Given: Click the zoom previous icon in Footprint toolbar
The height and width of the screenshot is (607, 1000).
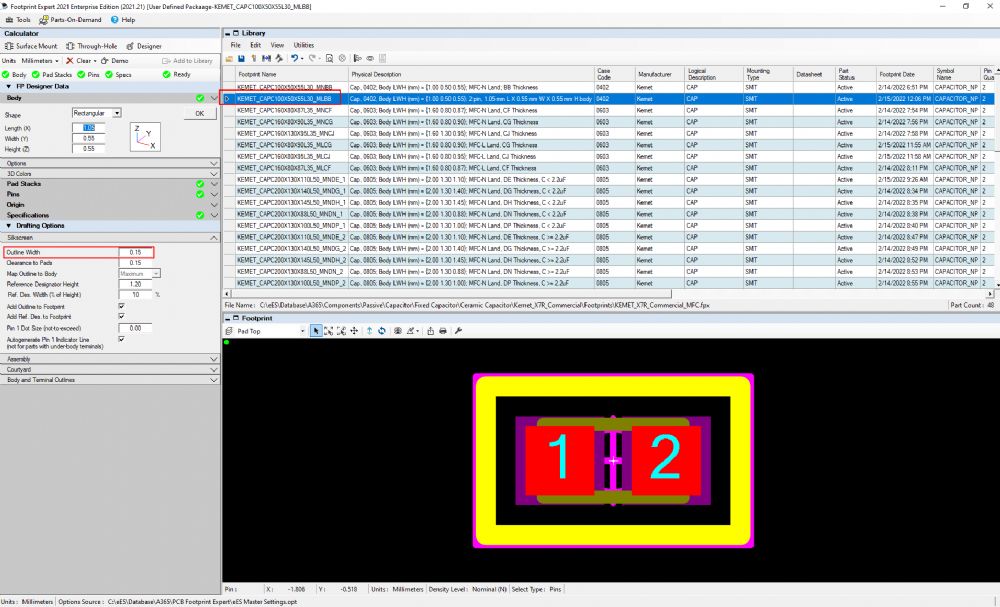Looking at the screenshot, I should point(341,331).
